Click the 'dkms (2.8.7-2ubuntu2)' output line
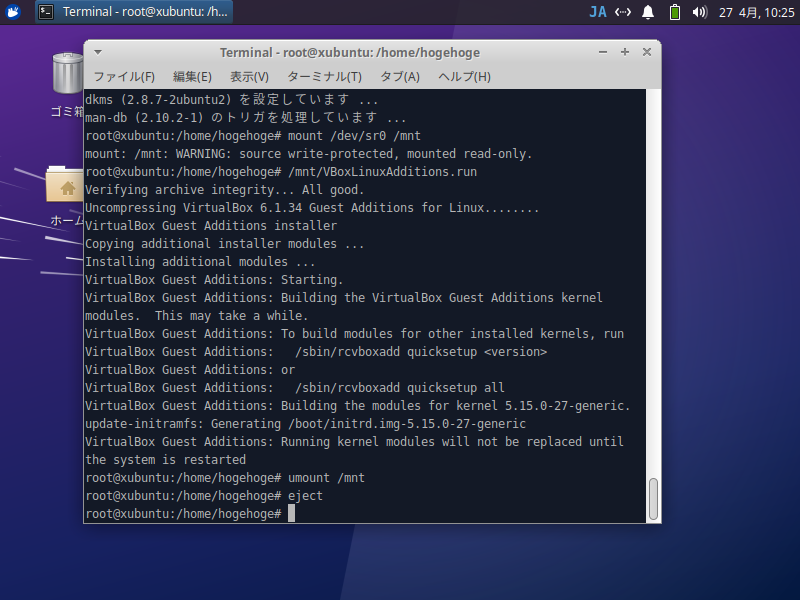800x600 pixels. point(232,99)
